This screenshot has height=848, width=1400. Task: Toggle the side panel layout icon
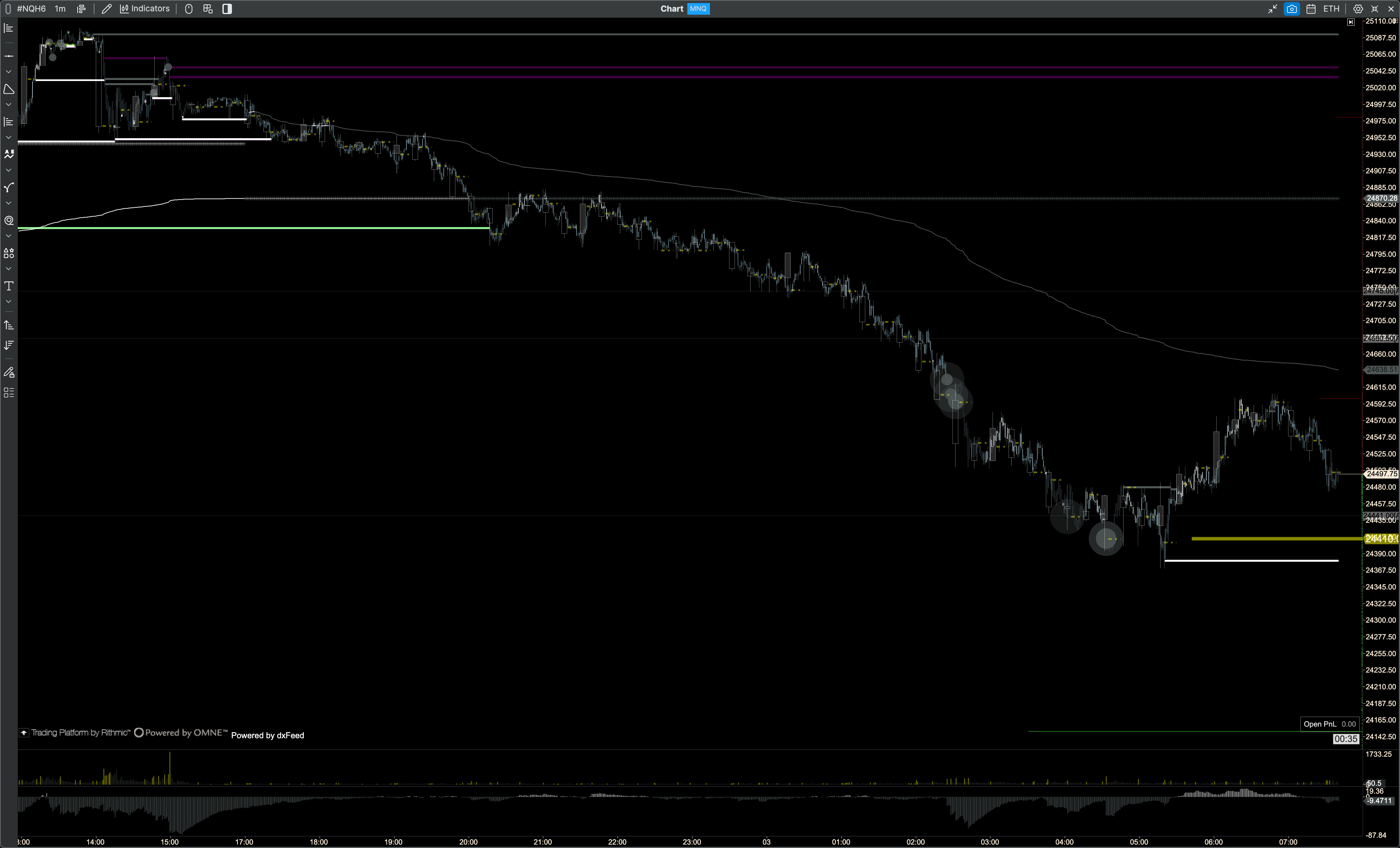click(x=227, y=9)
